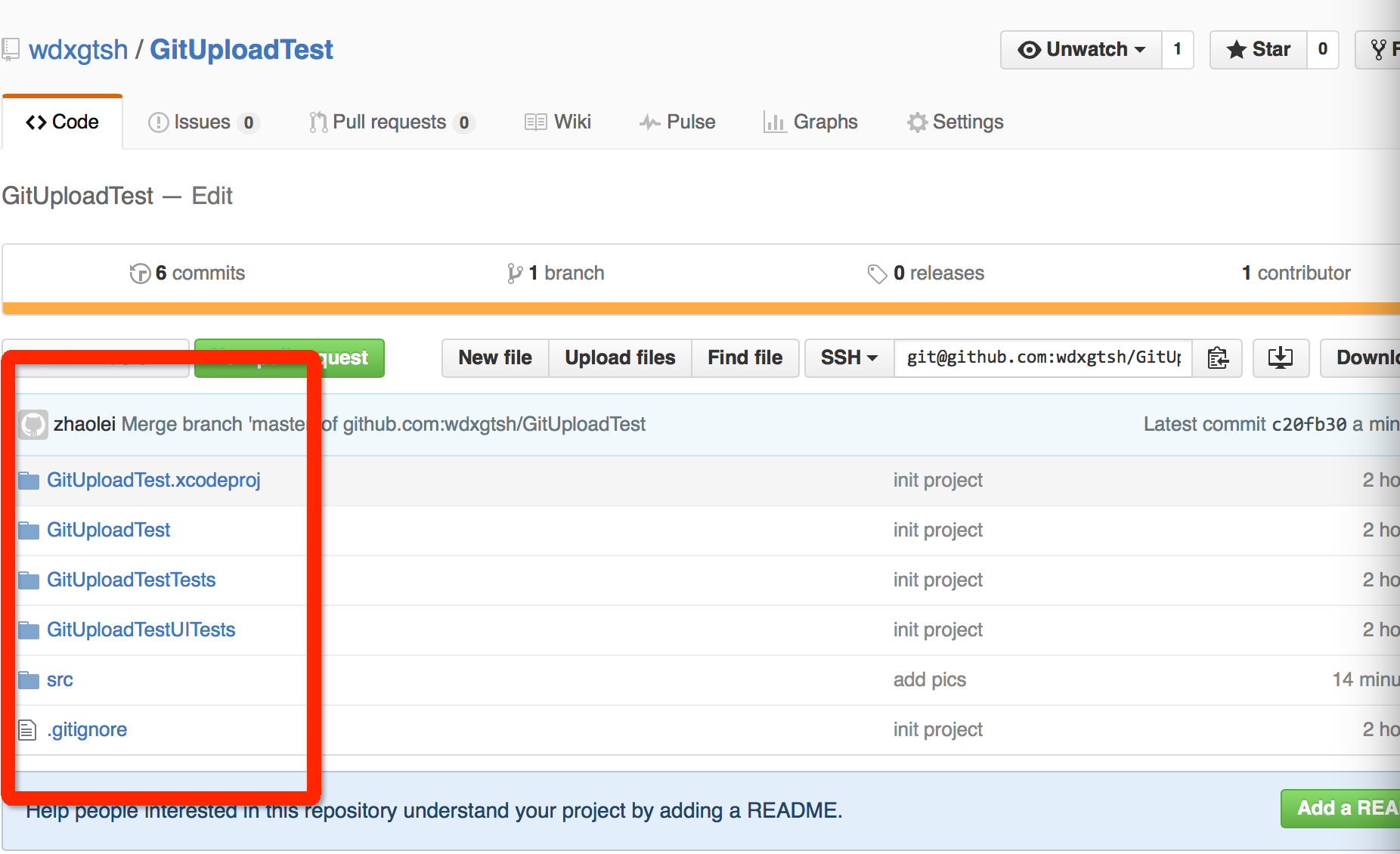Click the Add a README button
This screenshot has height=854, width=1400.
1340,809
